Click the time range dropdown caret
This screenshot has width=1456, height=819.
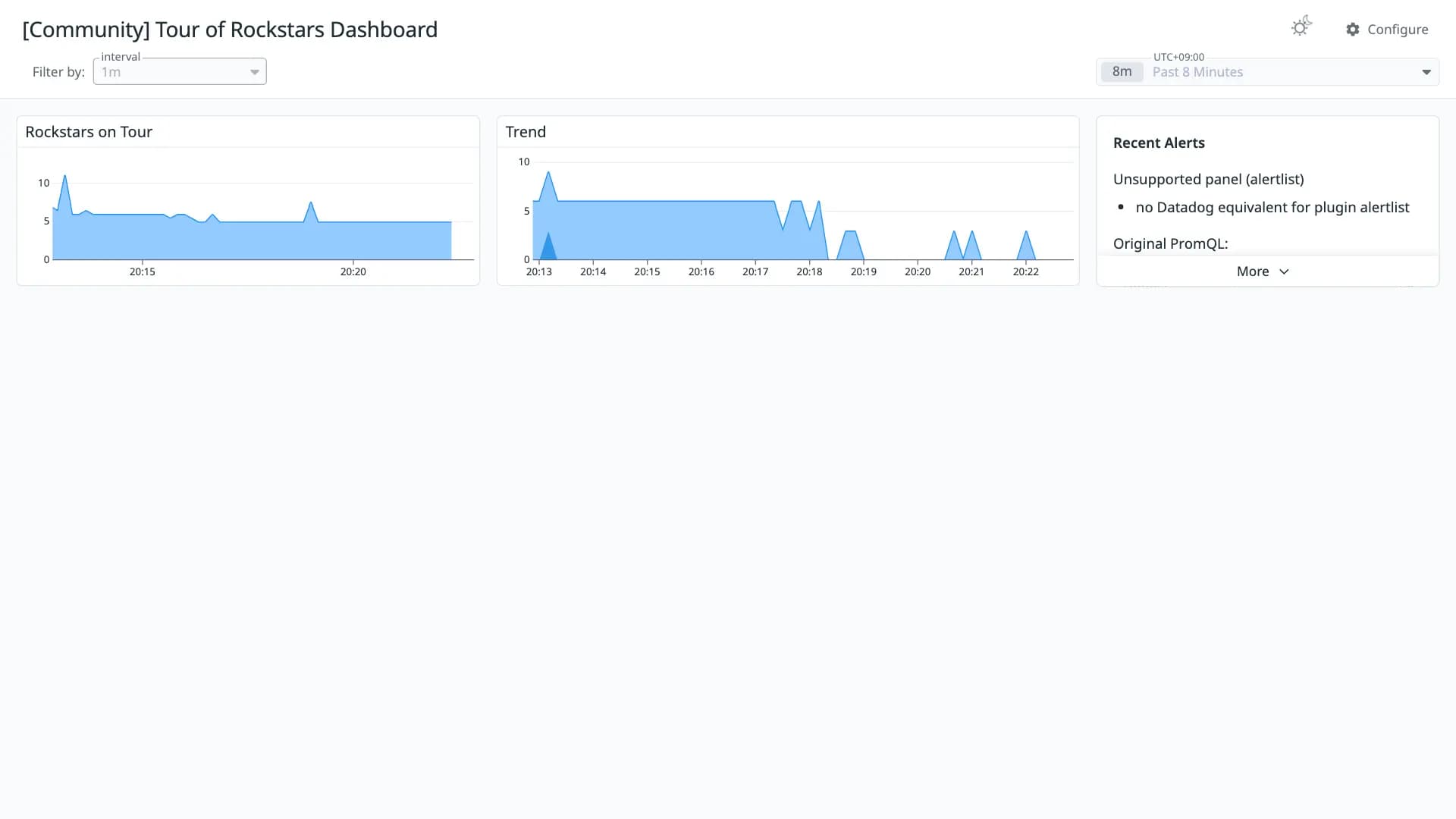point(1426,73)
